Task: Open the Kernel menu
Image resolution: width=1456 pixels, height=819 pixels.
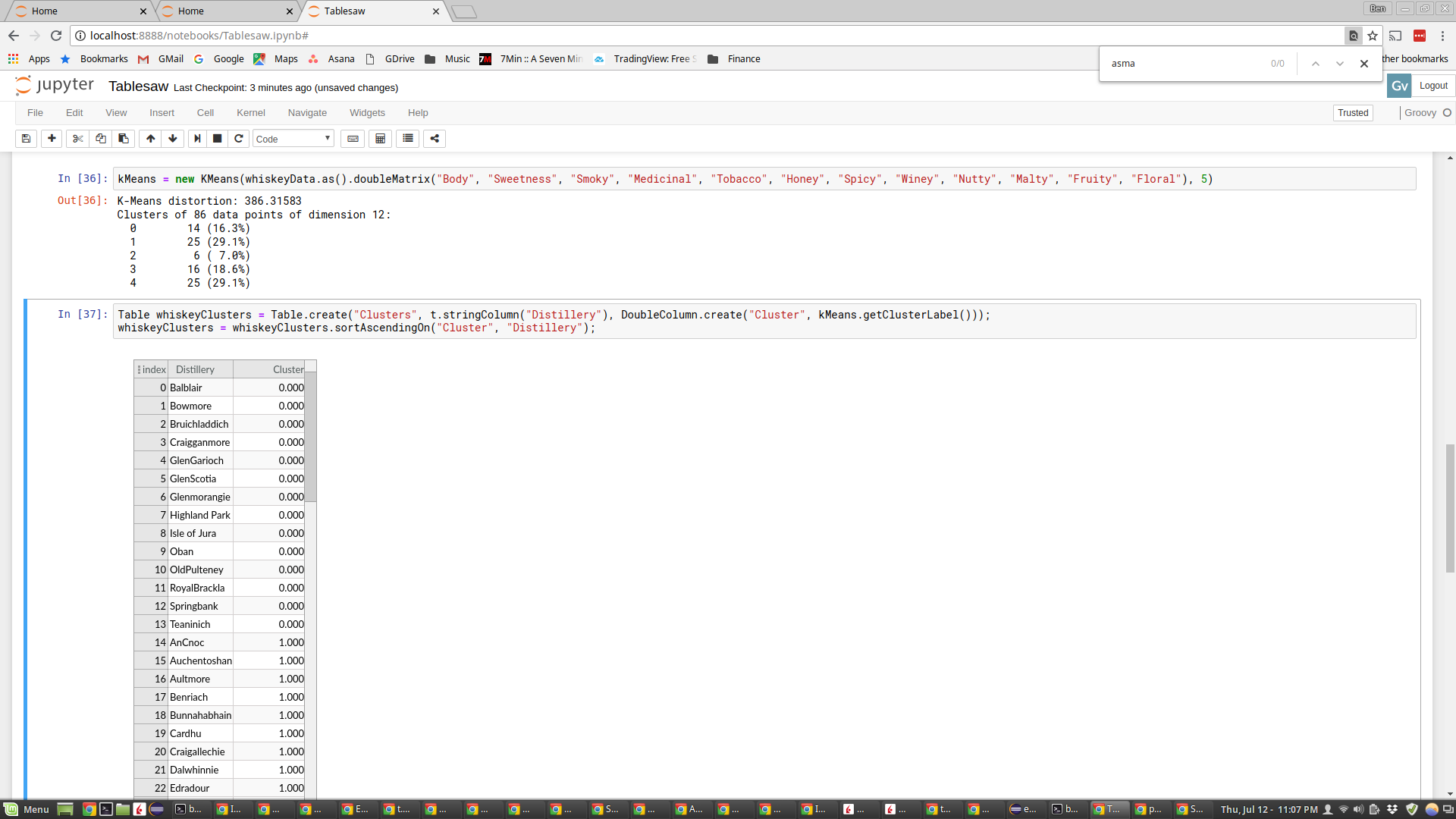Action: pyautogui.click(x=251, y=112)
